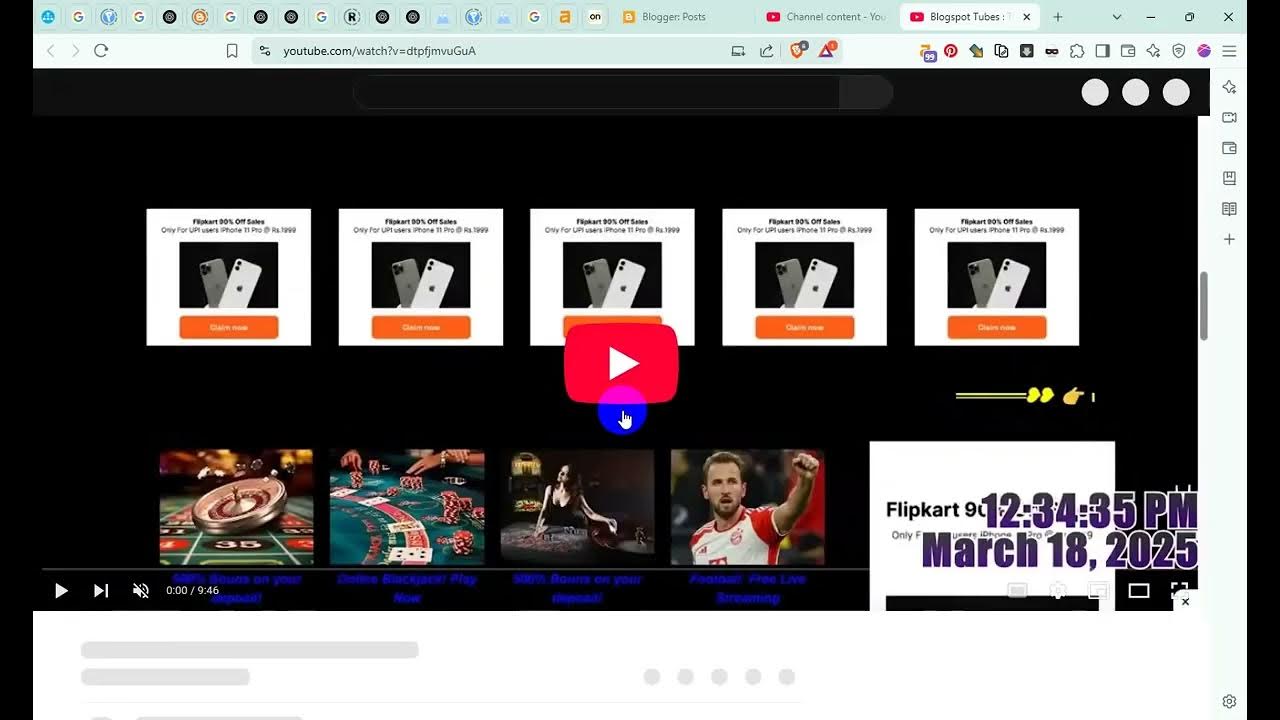Image resolution: width=1280 pixels, height=720 pixels.
Task: Open Brave Shields in the address bar
Action: (797, 50)
